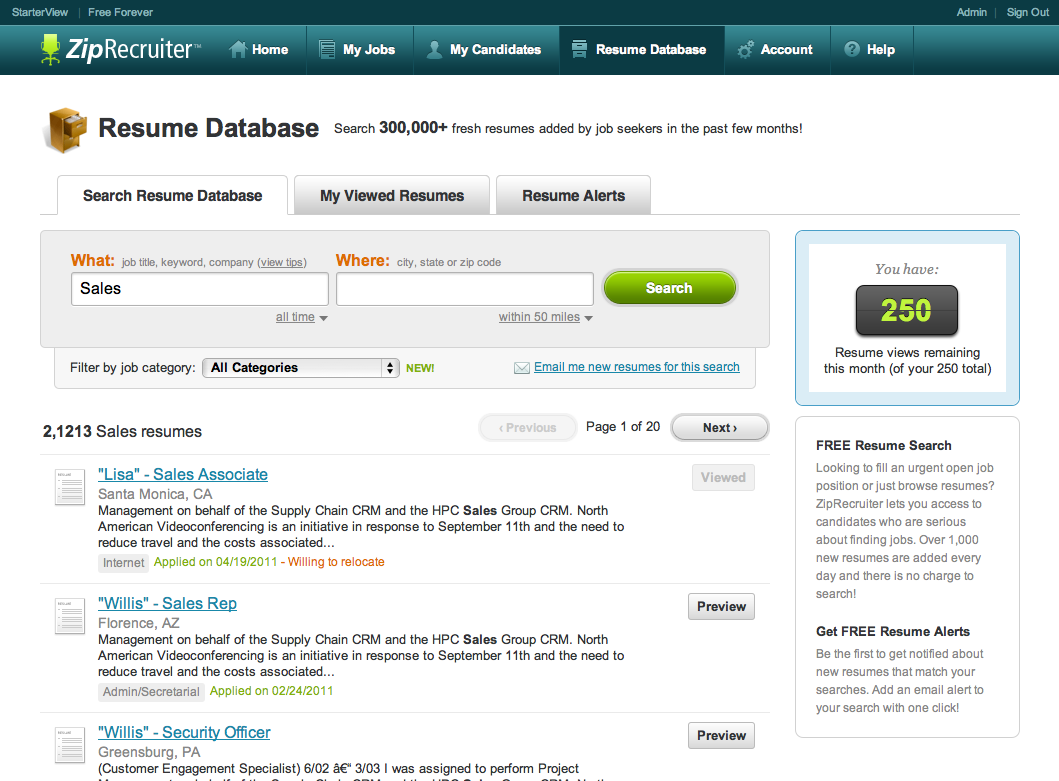The image size is (1059, 781).
Task: Click the filing cabinet Resume Database icon
Action: [64, 129]
